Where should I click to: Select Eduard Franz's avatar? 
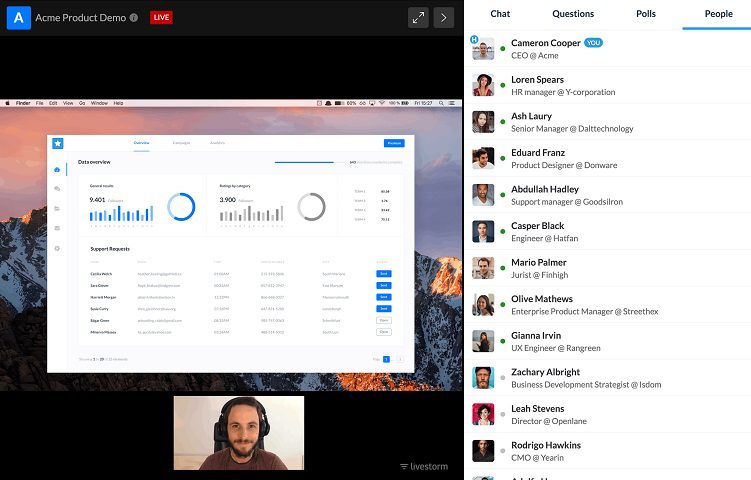pyautogui.click(x=483, y=158)
